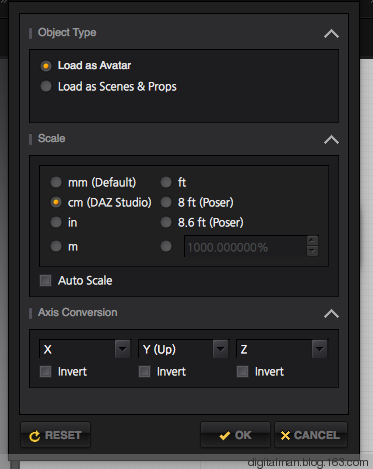The width and height of the screenshot is (373, 469).
Task: Choose 8 ft (Poser) scale
Action: 166,202
